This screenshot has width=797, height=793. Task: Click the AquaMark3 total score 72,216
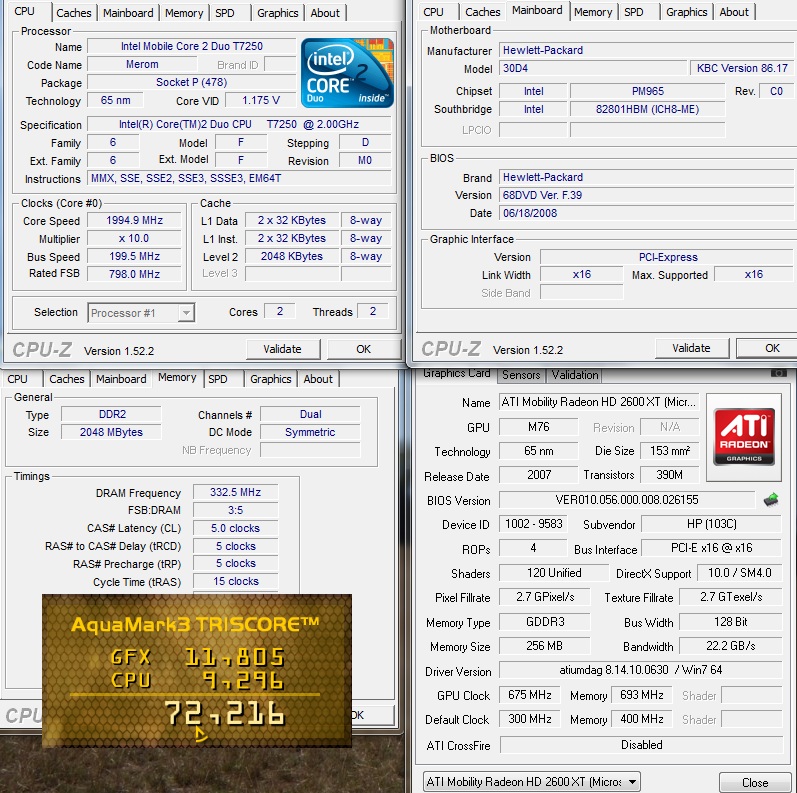click(224, 714)
